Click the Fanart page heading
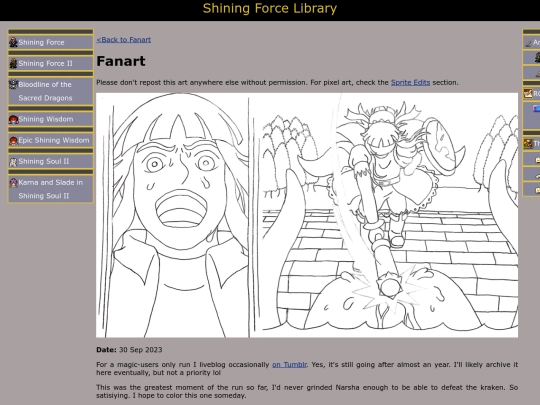Screen dimensions: 540x405 pyautogui.click(x=121, y=61)
